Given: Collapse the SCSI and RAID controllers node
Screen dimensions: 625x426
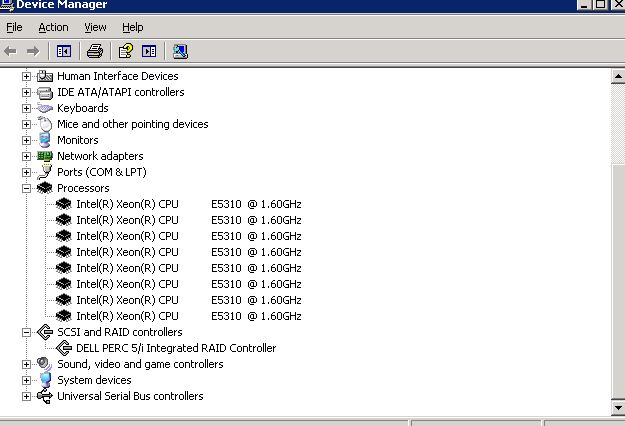Looking at the screenshot, I should pos(26,332).
